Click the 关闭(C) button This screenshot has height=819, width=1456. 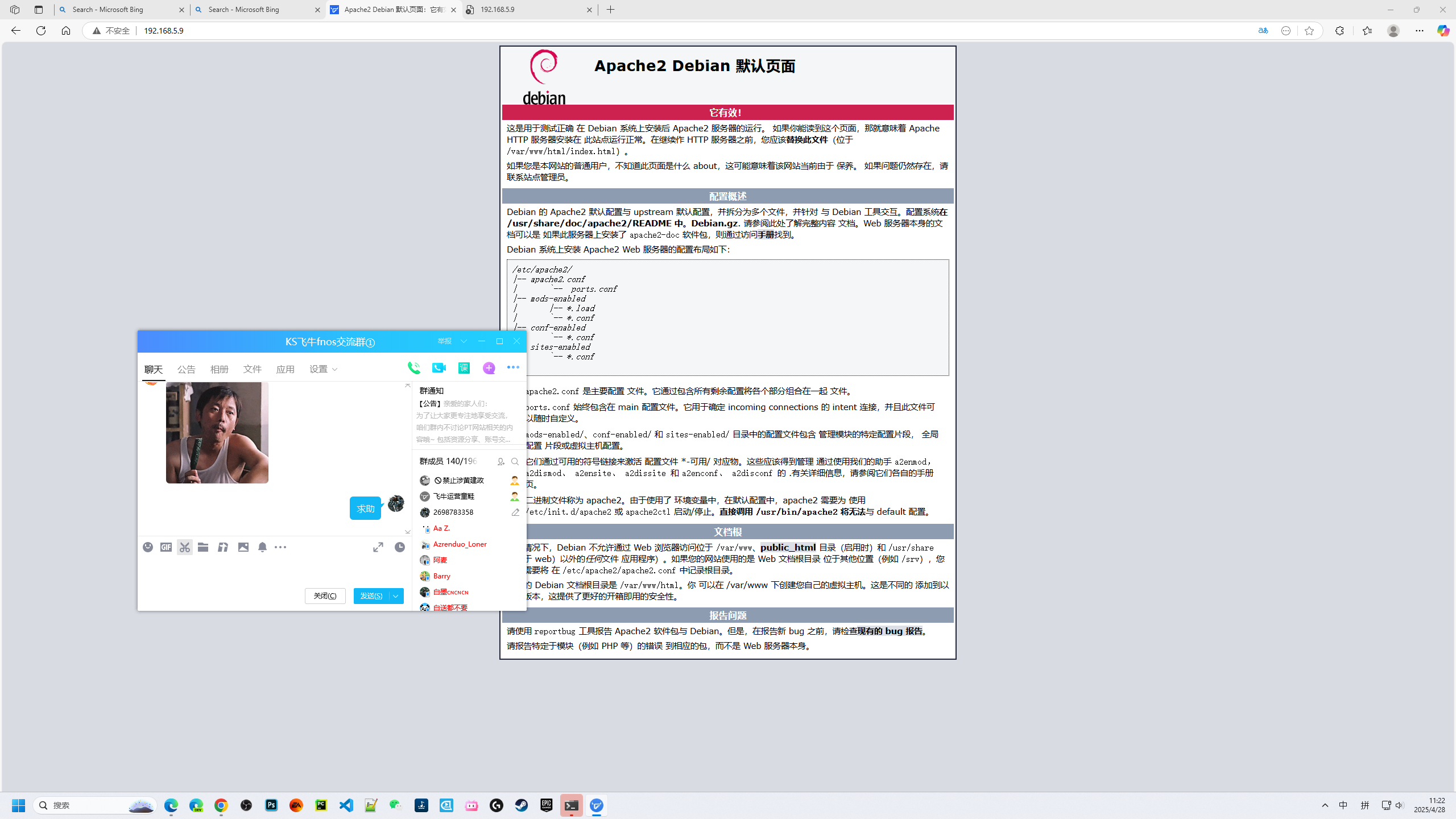(325, 596)
